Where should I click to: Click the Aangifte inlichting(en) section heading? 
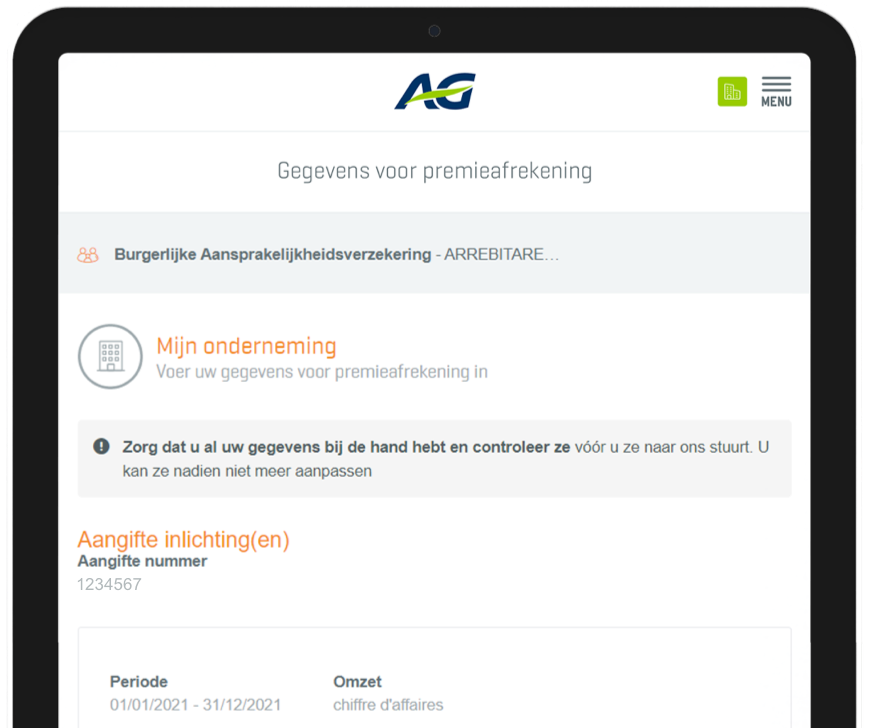(x=183, y=540)
